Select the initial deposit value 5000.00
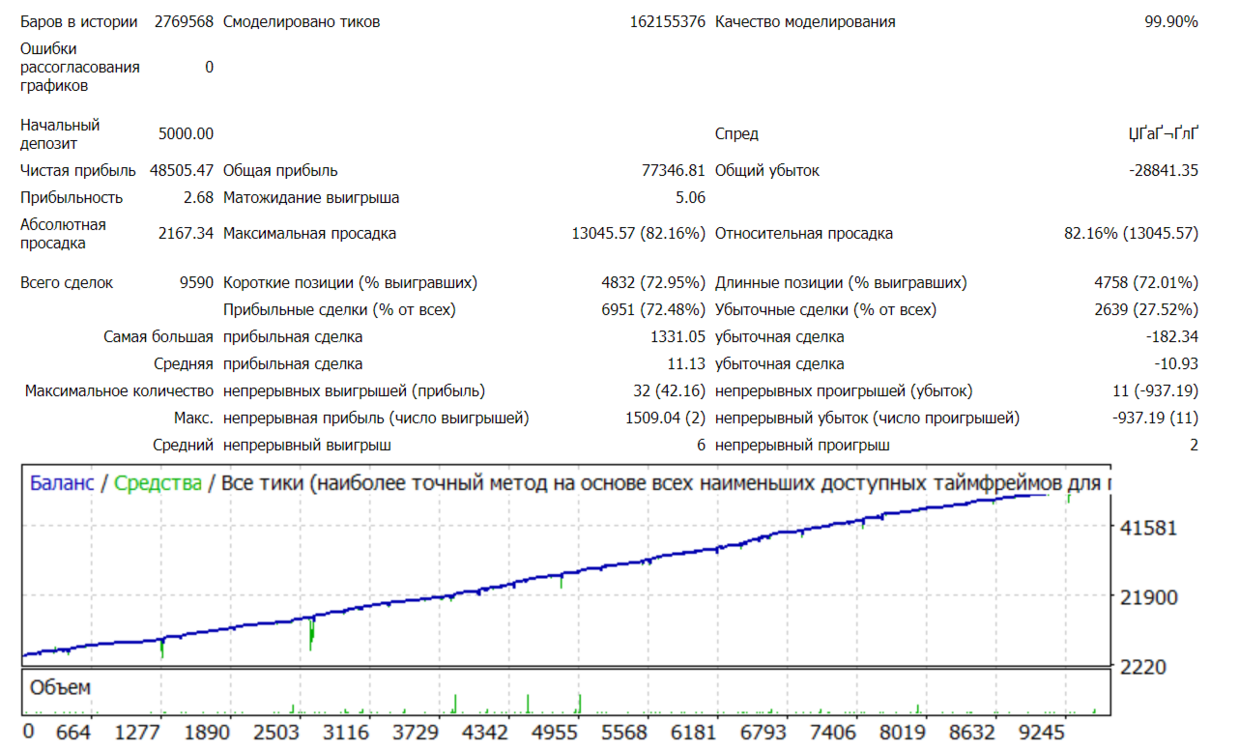1239x750 pixels. tap(186, 134)
